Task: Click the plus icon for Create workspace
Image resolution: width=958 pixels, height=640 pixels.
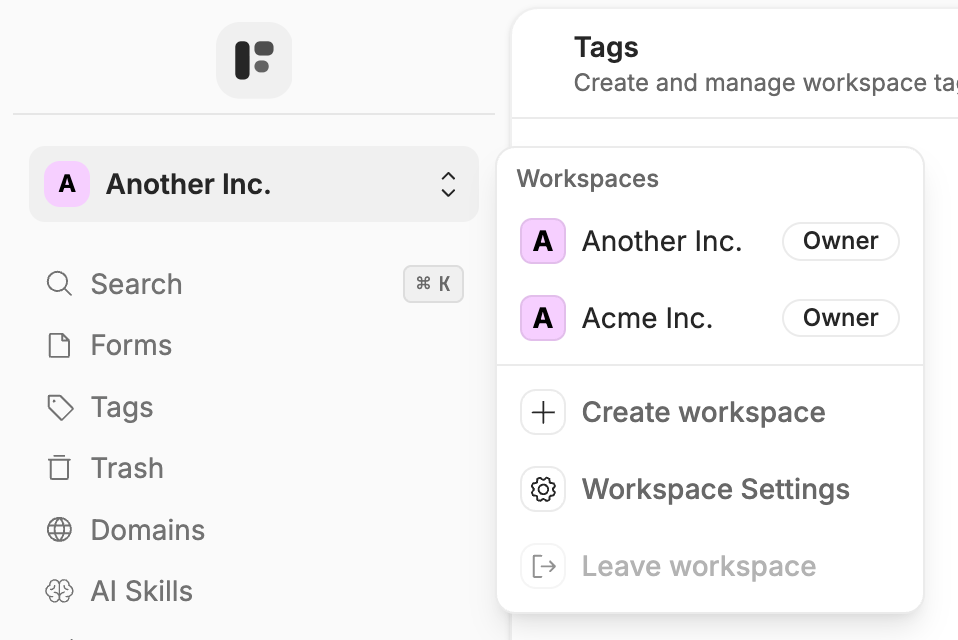Action: tap(543, 412)
